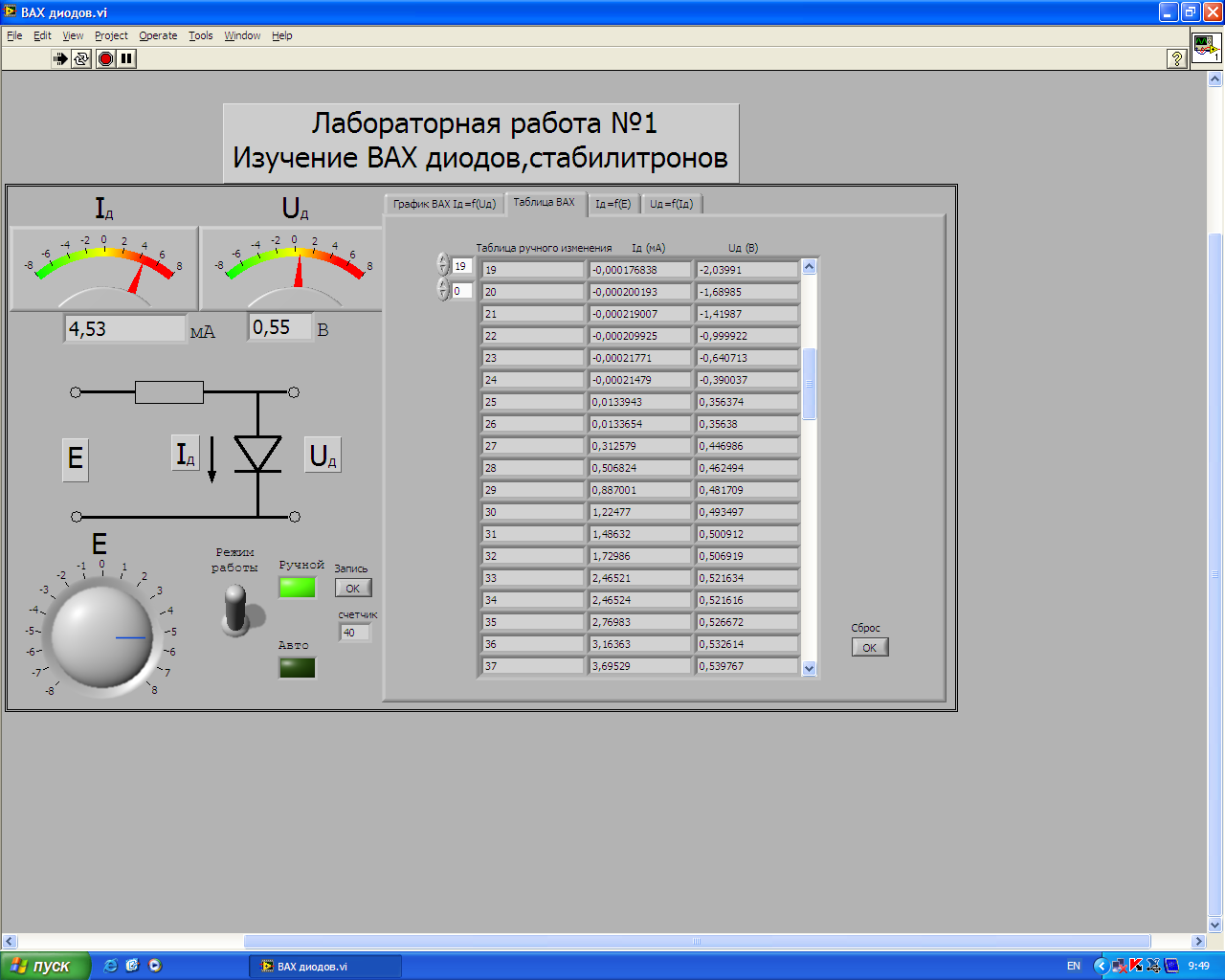Switch to График ВАХ Iд=f(Uд) tab
The image size is (1225, 980).
(444, 204)
